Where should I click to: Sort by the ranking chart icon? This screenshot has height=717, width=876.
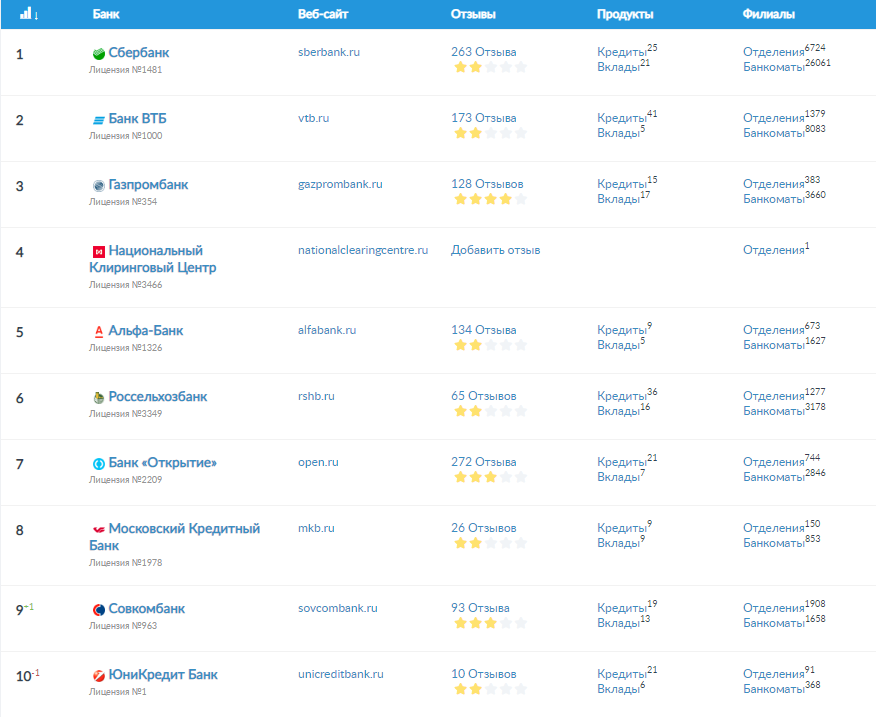(28, 14)
